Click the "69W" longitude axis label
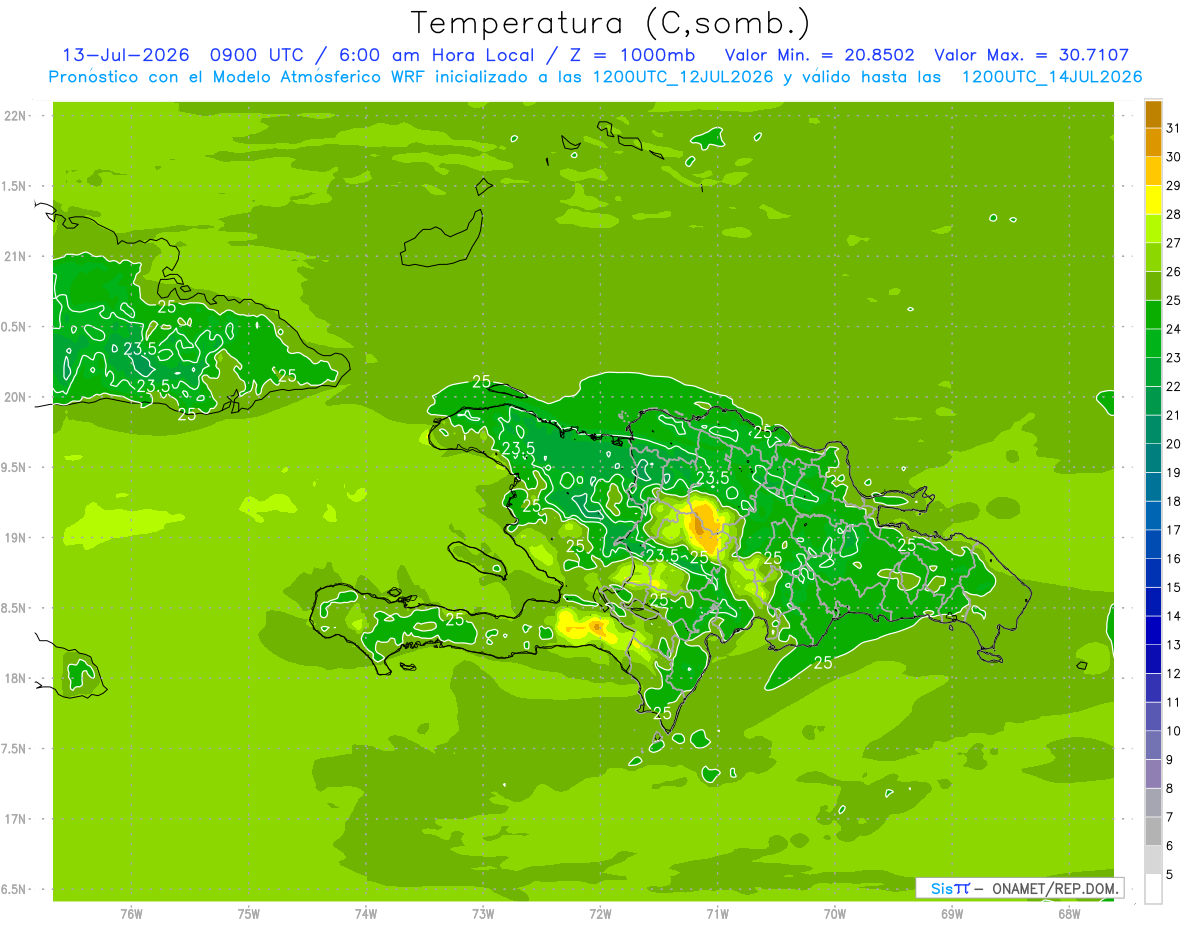This screenshot has width=1200, height=927. click(x=952, y=914)
